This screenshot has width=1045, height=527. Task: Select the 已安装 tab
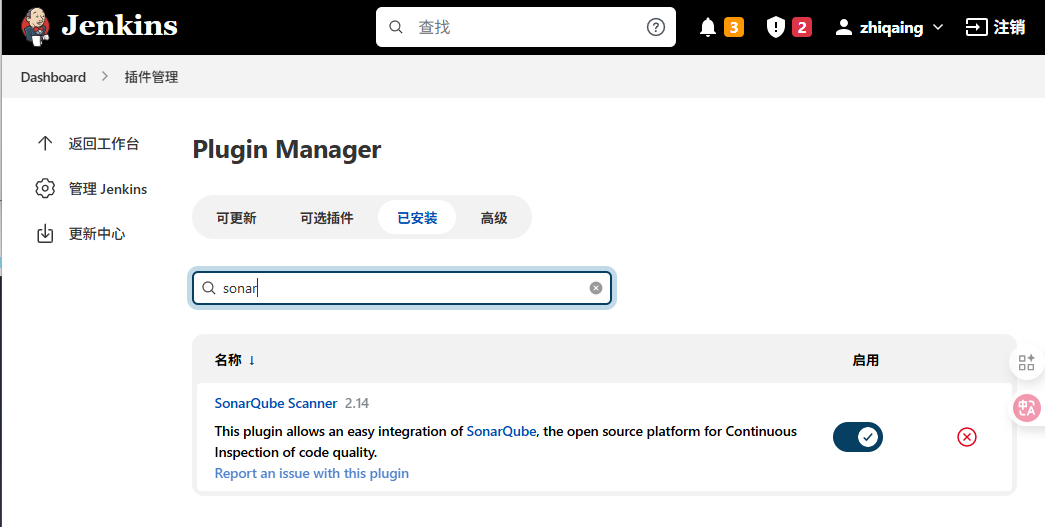point(417,217)
